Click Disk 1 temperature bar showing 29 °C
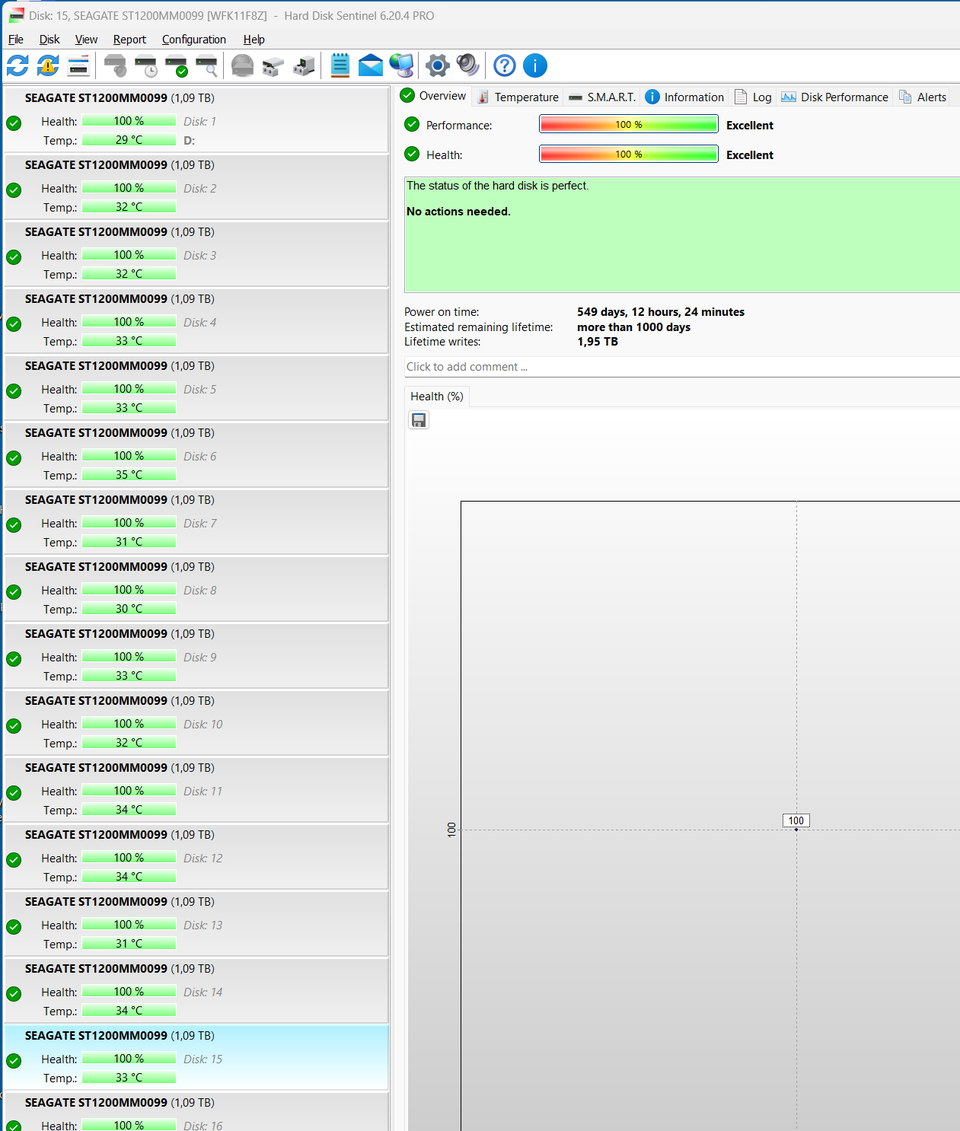This screenshot has height=1131, width=960. pos(129,140)
